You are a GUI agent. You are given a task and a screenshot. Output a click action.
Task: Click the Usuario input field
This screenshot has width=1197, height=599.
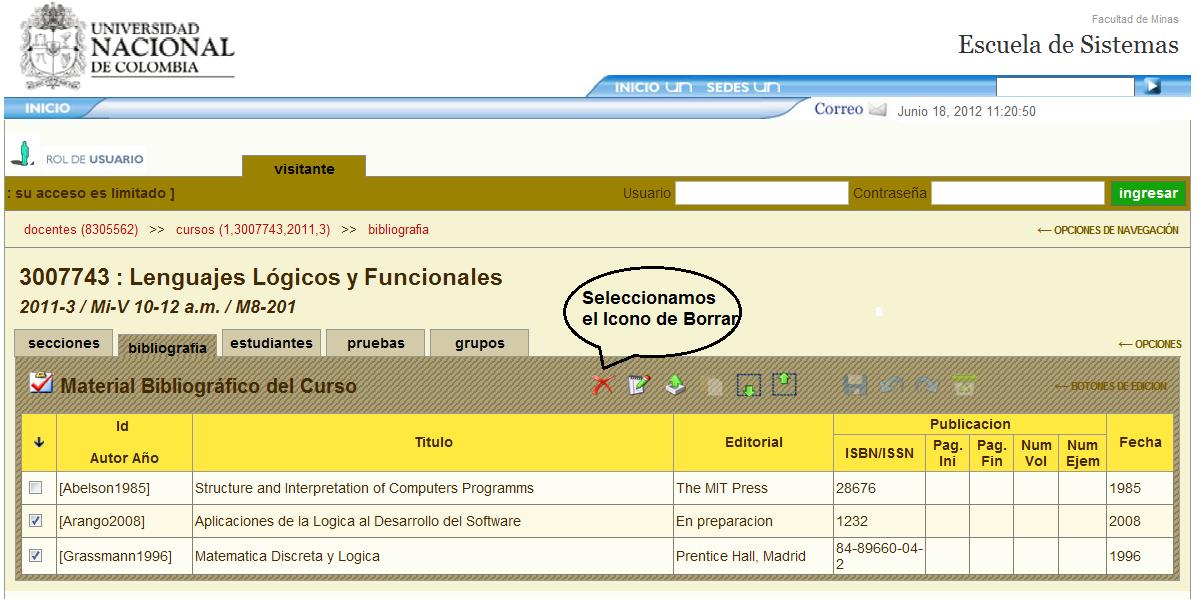point(761,193)
